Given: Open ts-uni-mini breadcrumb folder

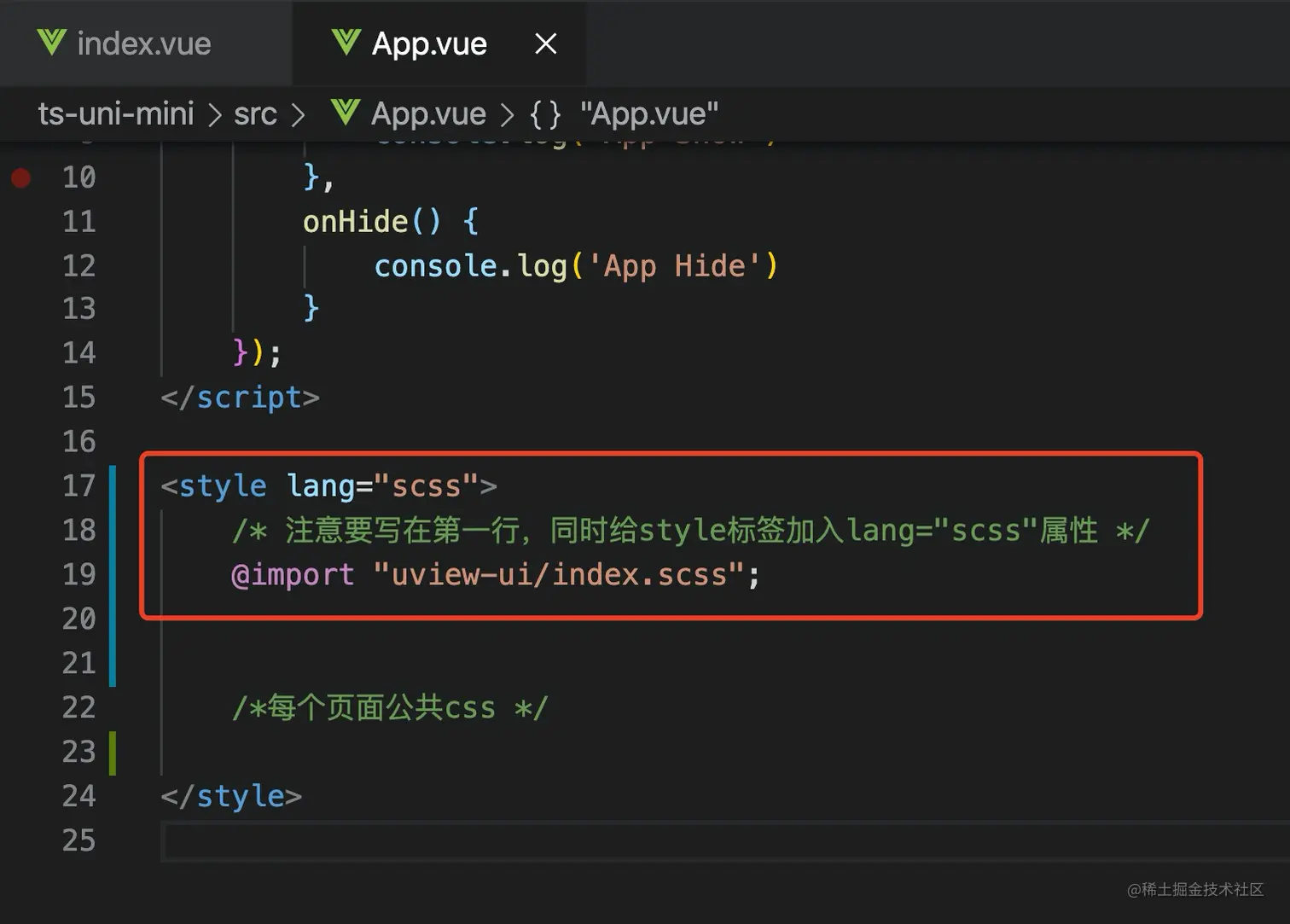Looking at the screenshot, I should tap(116, 113).
